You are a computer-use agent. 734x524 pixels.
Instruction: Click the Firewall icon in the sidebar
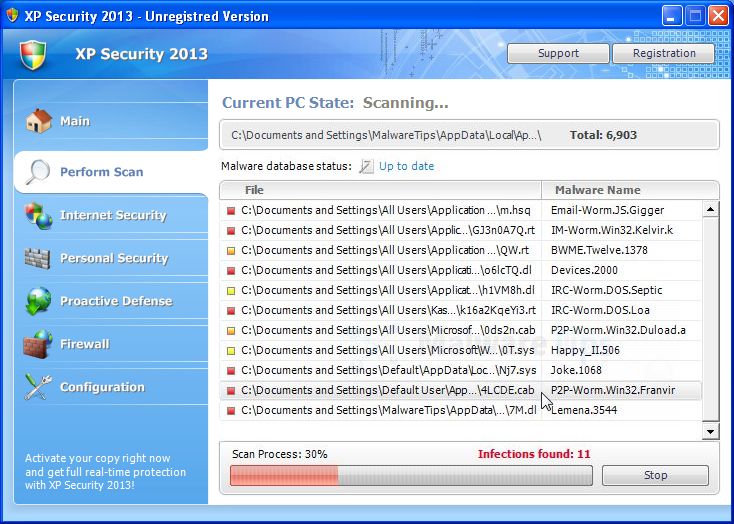(38, 344)
